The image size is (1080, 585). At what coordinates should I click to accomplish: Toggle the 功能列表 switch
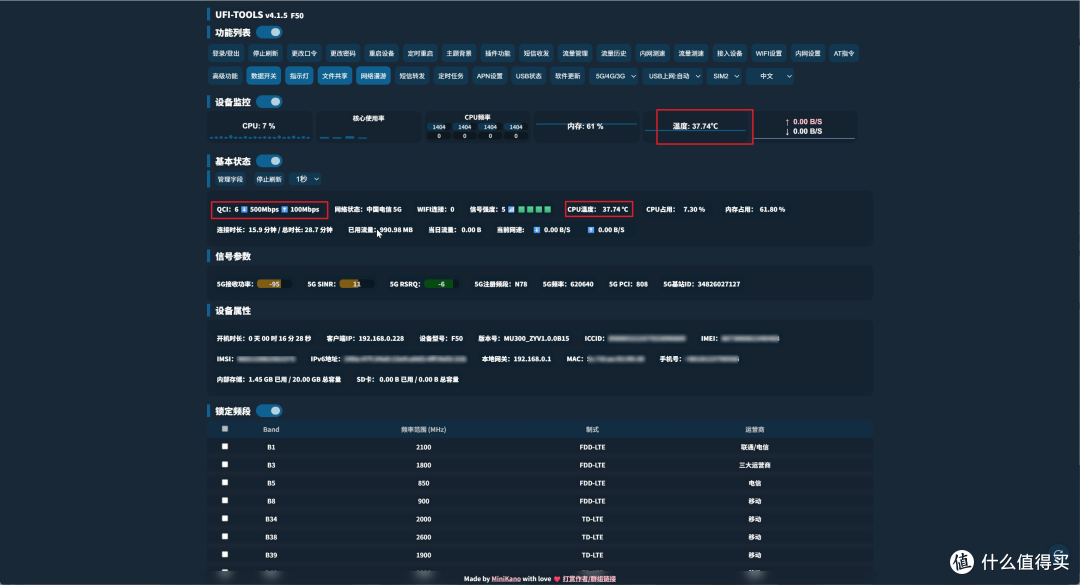click(269, 32)
